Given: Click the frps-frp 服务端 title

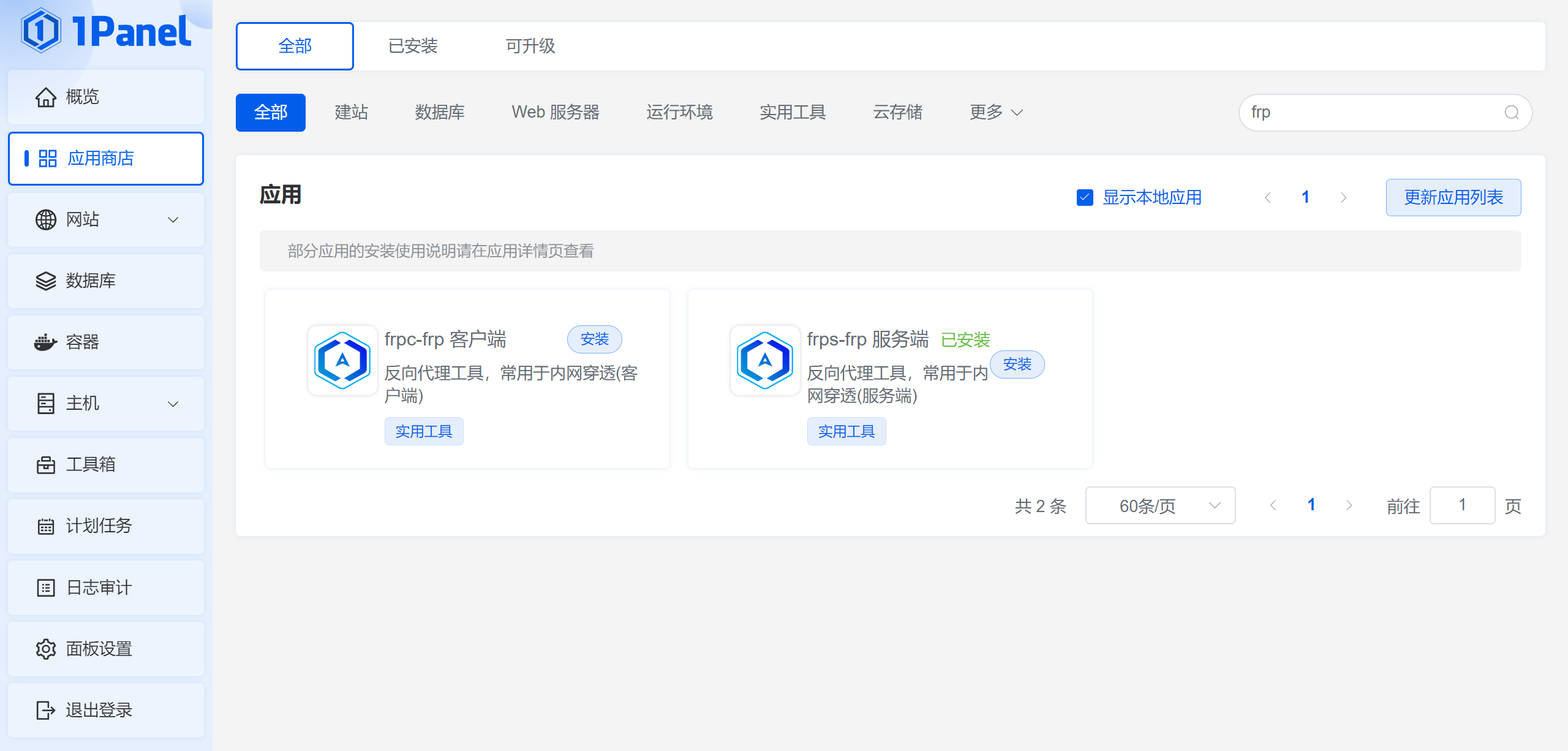Looking at the screenshot, I should (x=868, y=339).
